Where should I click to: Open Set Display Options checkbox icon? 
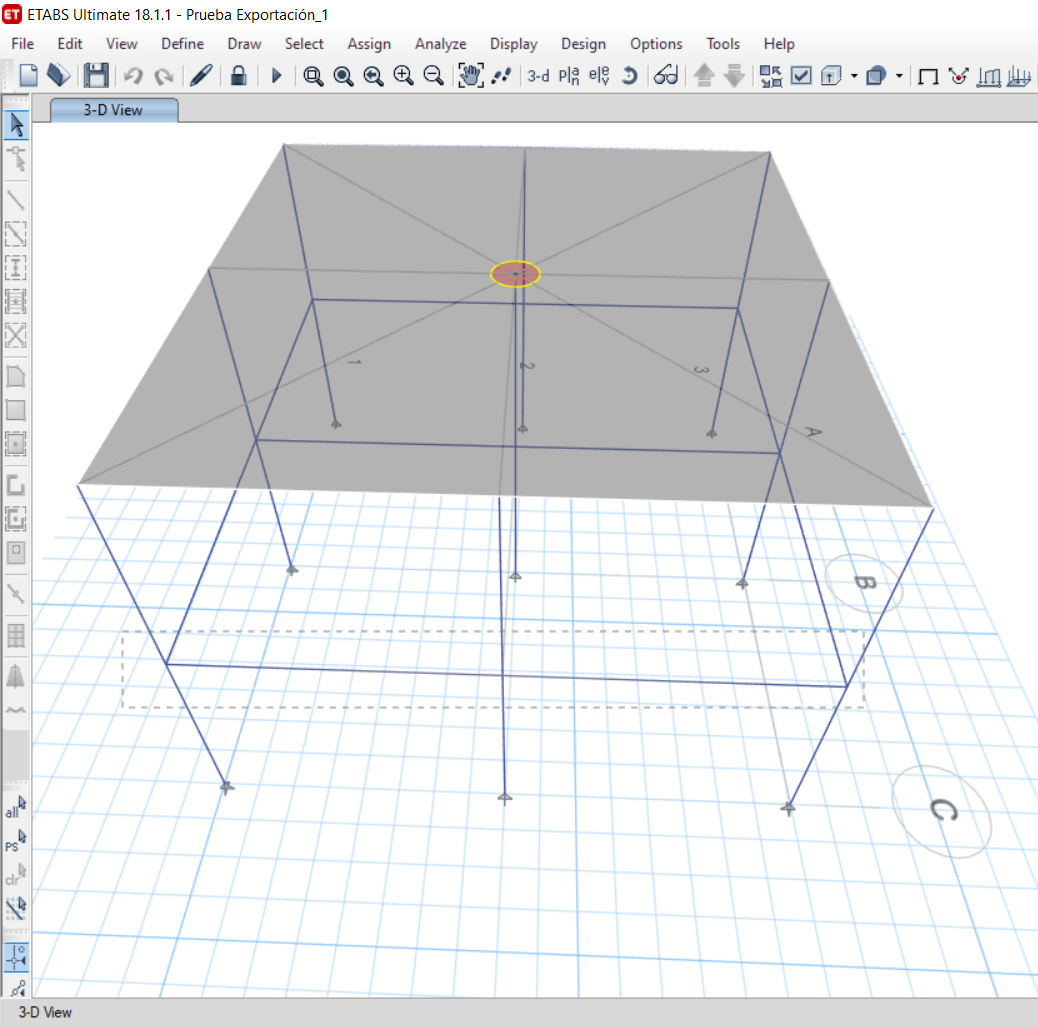click(801, 76)
